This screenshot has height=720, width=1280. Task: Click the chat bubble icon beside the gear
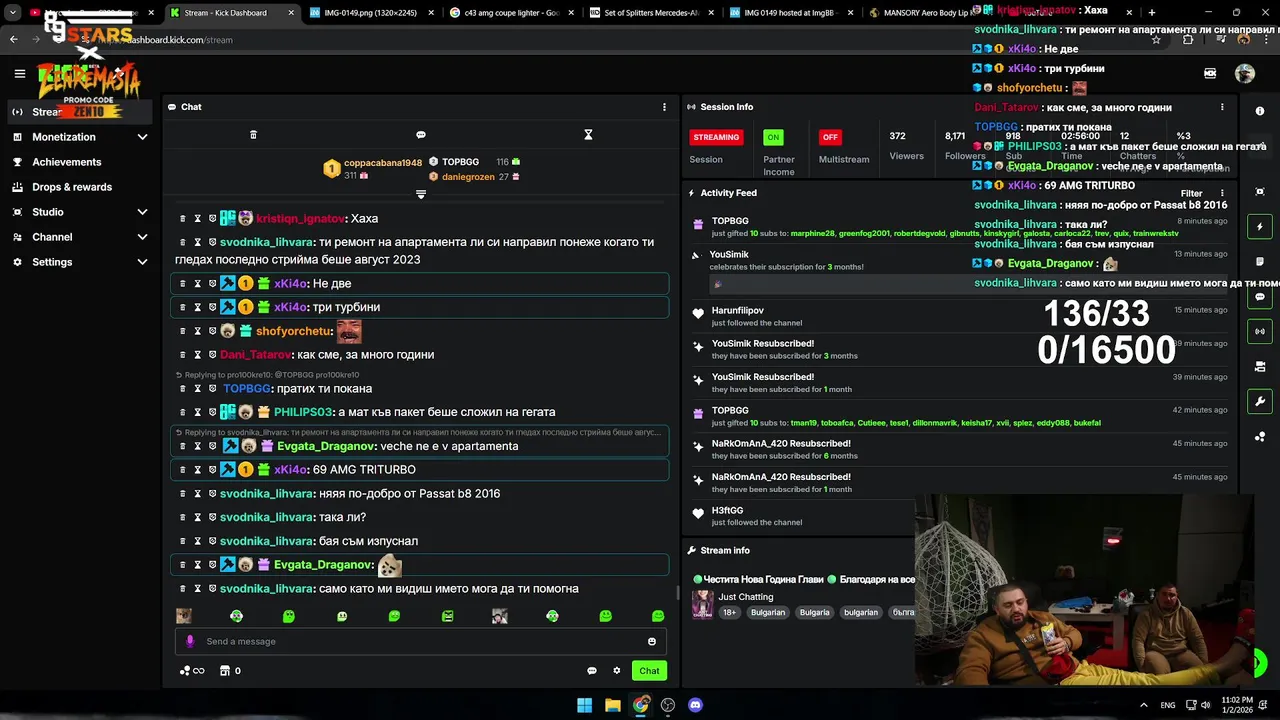point(592,671)
